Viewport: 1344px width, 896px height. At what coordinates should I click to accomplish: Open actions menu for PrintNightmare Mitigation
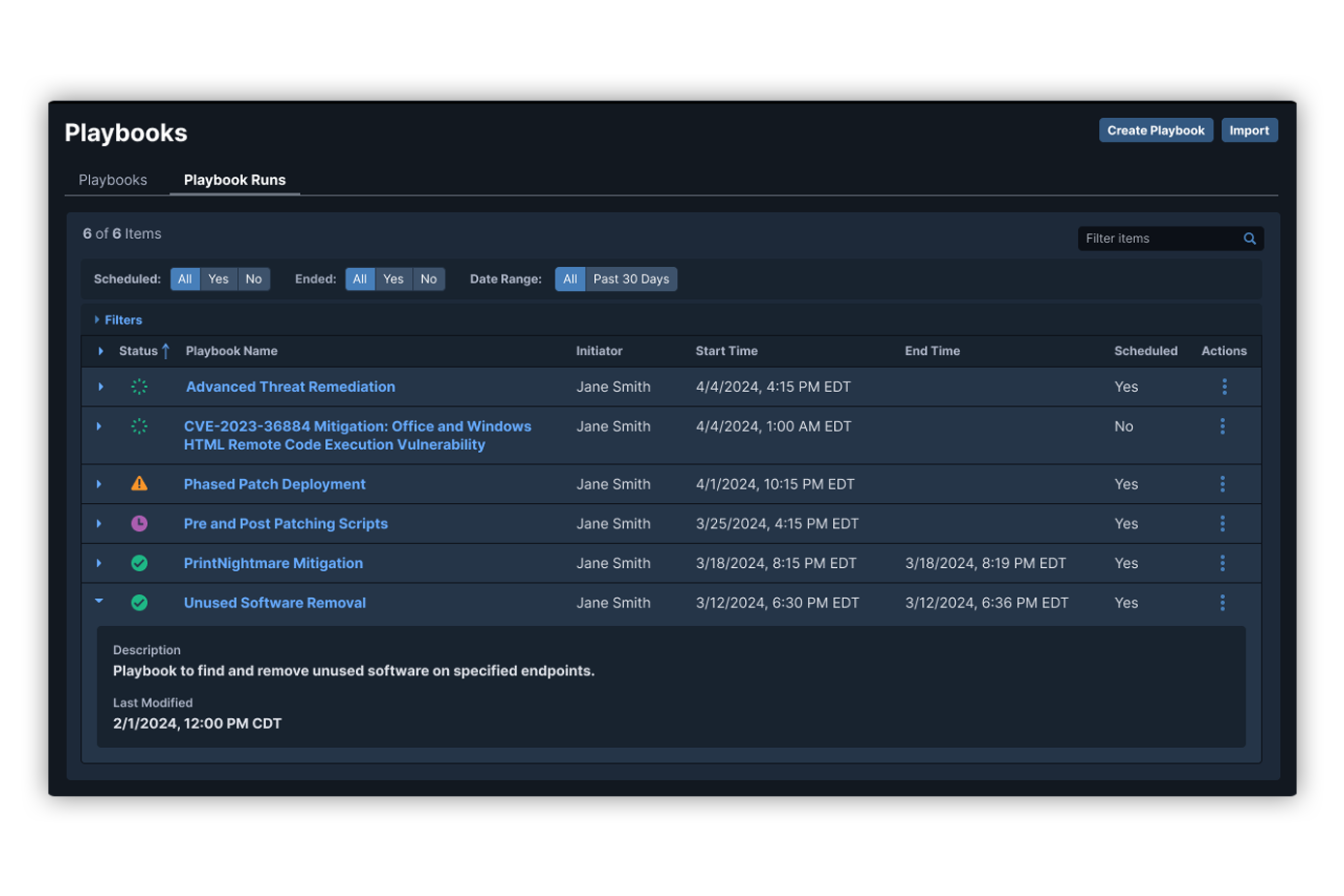click(x=1222, y=563)
